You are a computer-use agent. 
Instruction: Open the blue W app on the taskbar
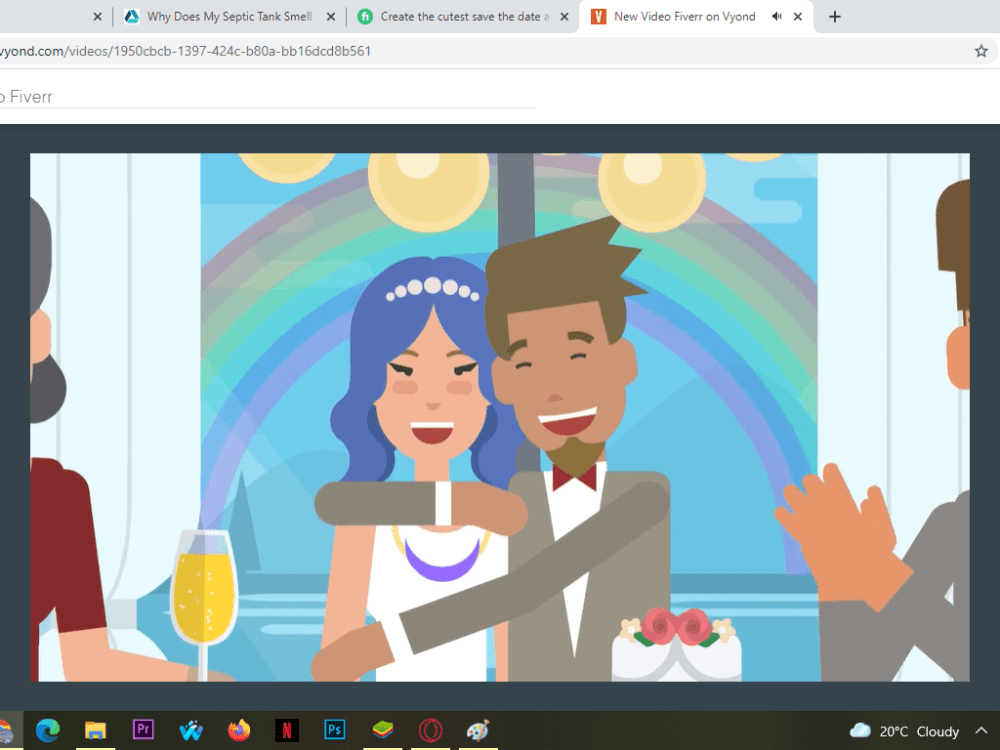(191, 730)
